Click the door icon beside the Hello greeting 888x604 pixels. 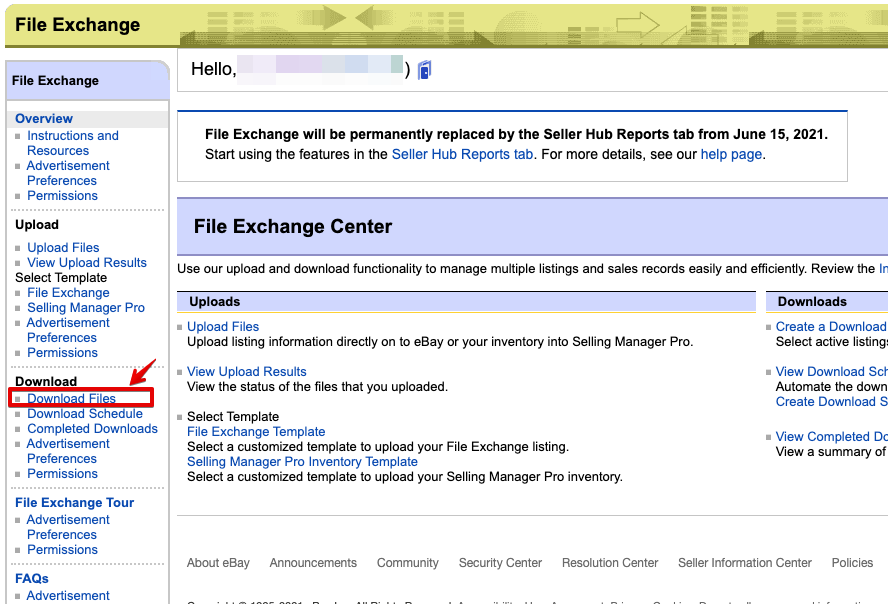[424, 70]
